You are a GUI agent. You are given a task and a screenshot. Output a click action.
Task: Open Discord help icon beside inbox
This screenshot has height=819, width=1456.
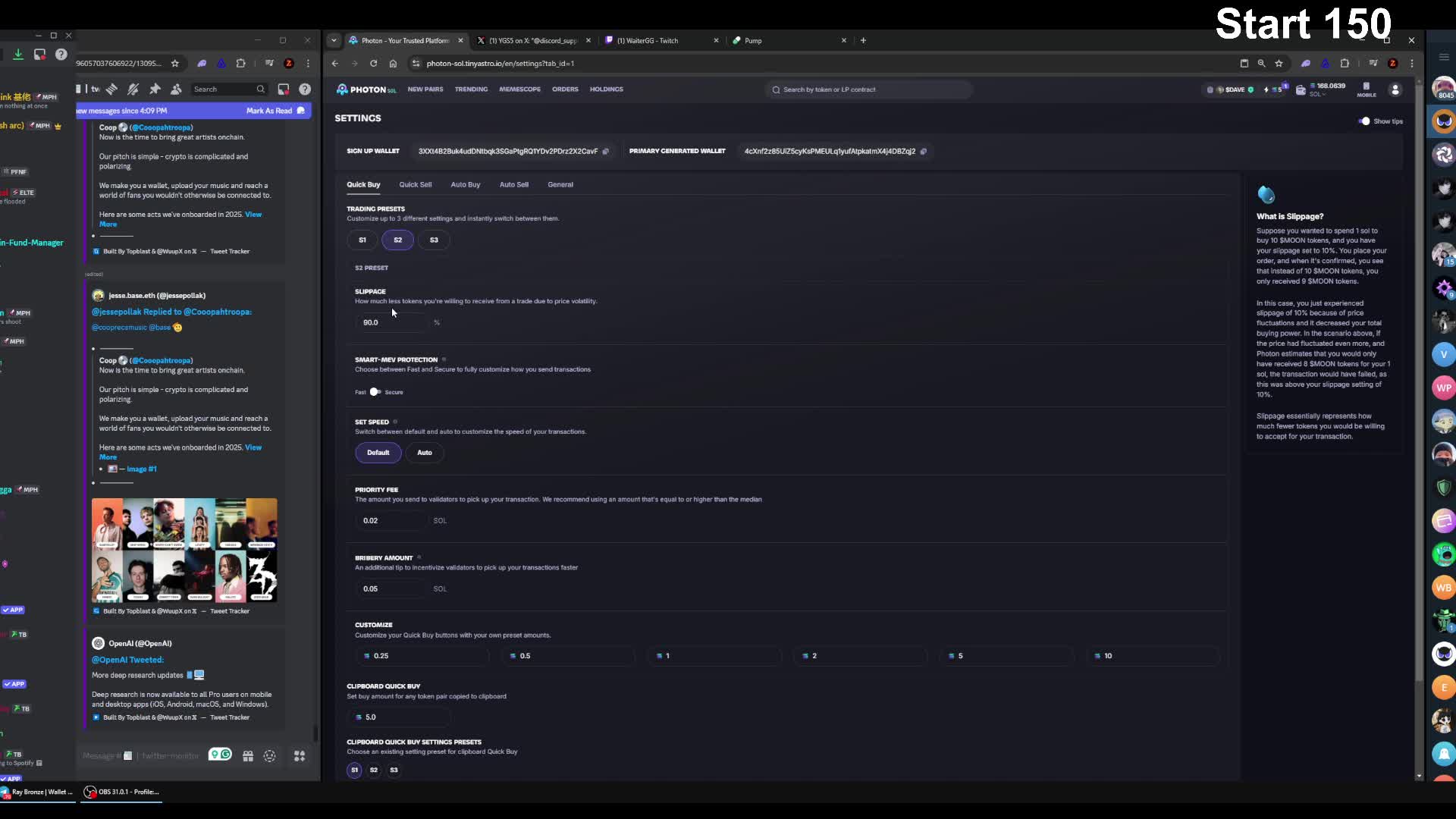[x=305, y=89]
